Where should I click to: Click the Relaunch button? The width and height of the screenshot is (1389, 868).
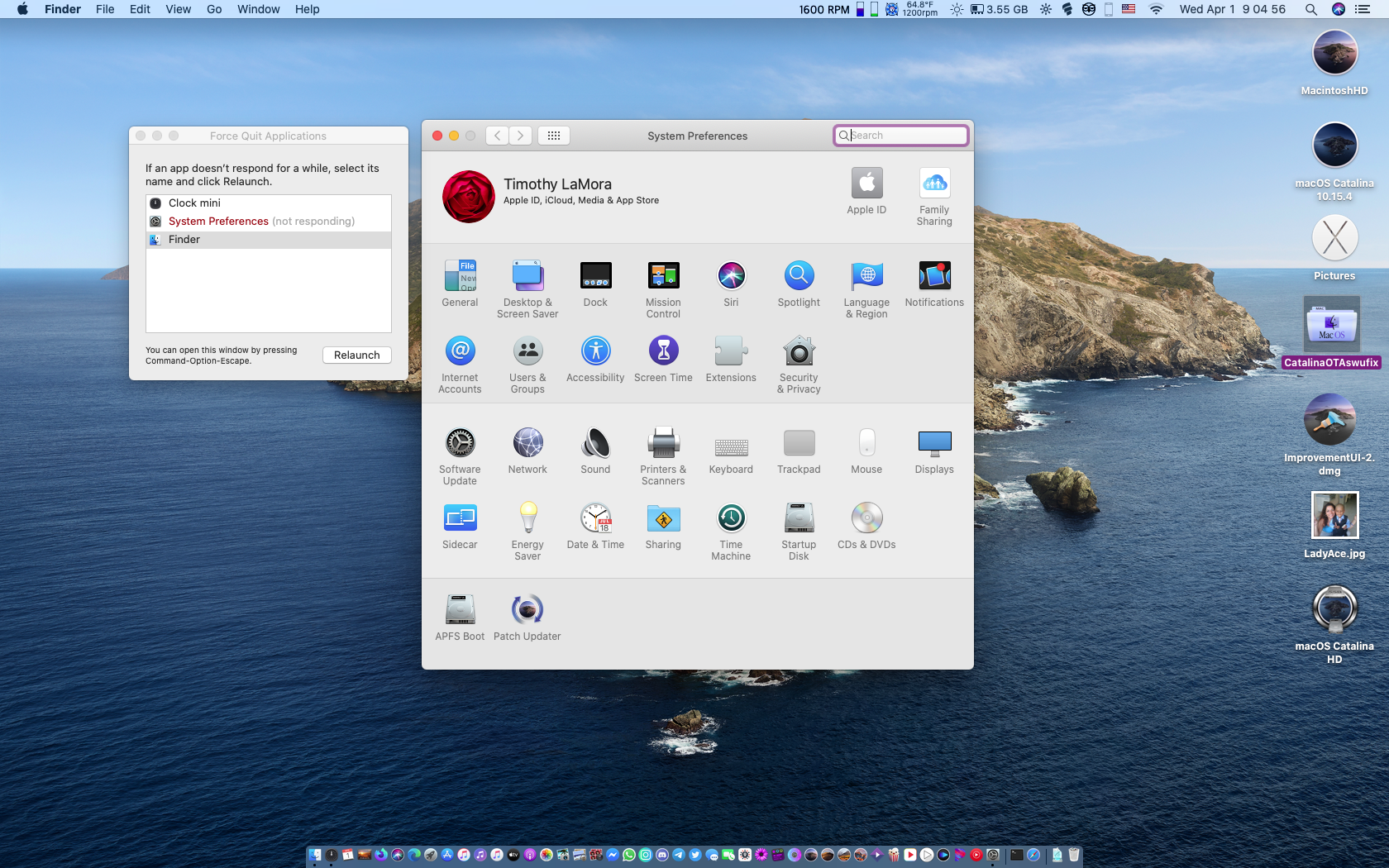point(356,355)
